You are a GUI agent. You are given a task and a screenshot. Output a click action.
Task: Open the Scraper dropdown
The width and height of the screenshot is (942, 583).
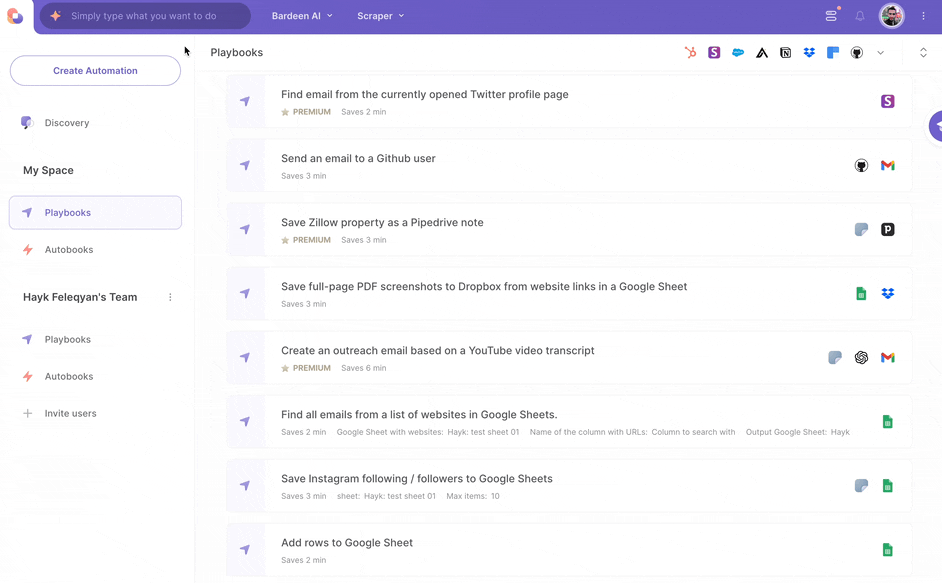tap(380, 16)
